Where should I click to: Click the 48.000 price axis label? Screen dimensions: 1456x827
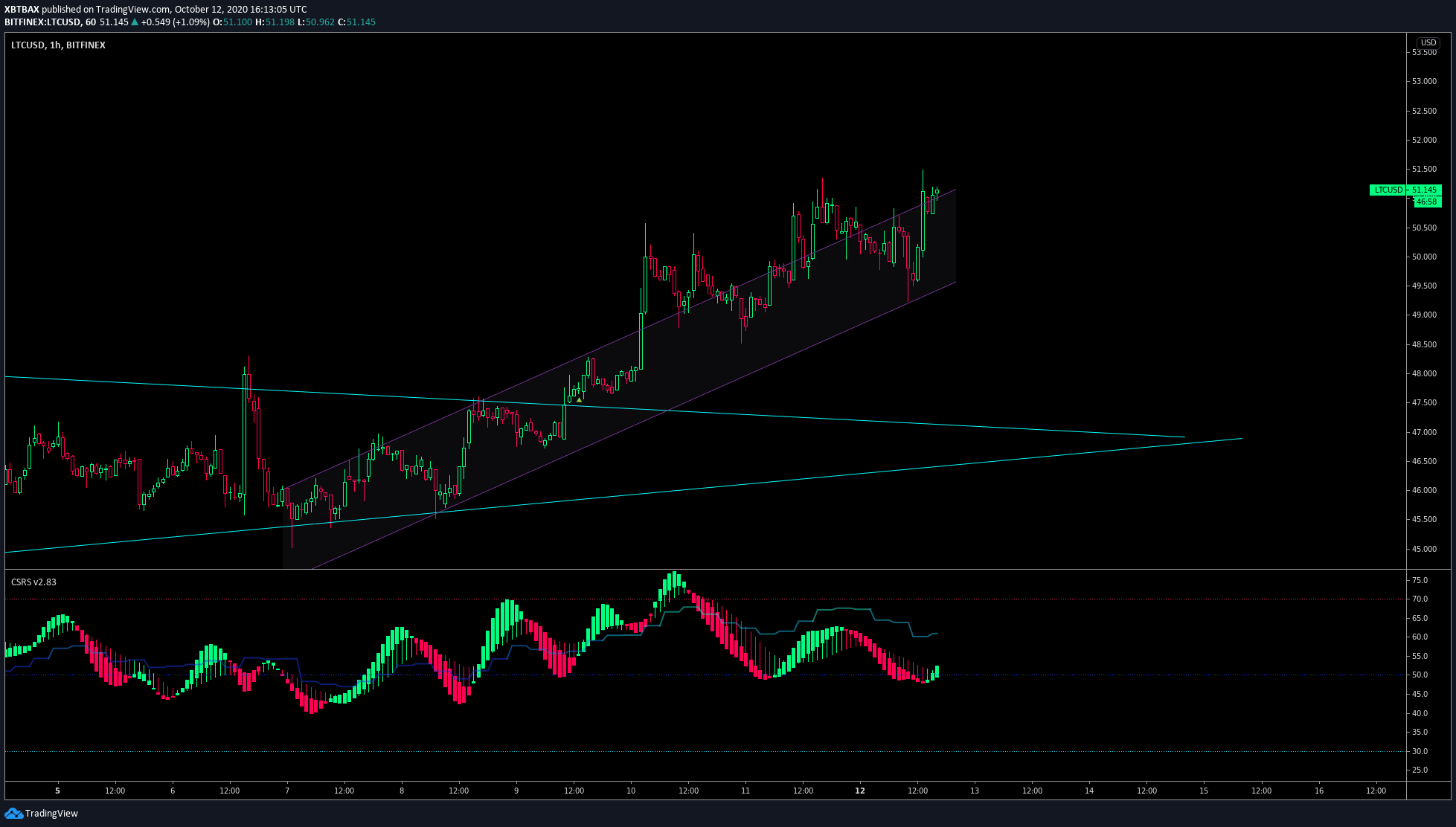[x=1424, y=373]
